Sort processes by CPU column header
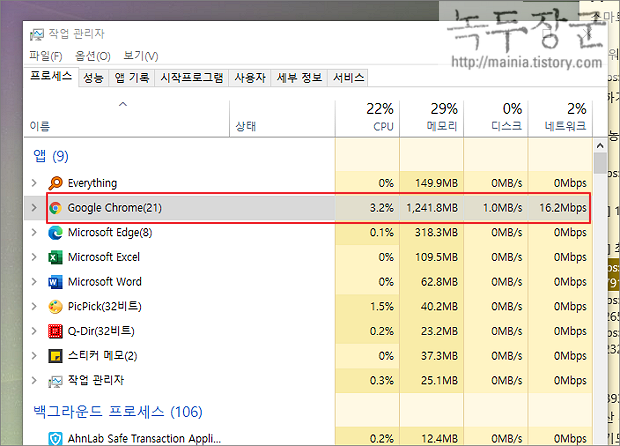 point(367,119)
